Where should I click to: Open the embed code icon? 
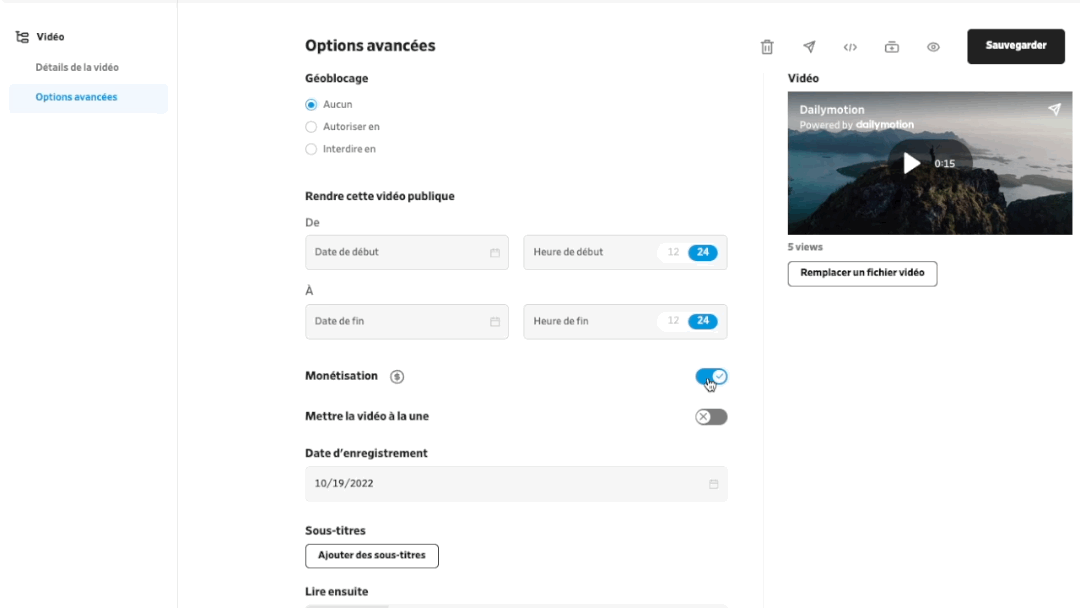[850, 47]
